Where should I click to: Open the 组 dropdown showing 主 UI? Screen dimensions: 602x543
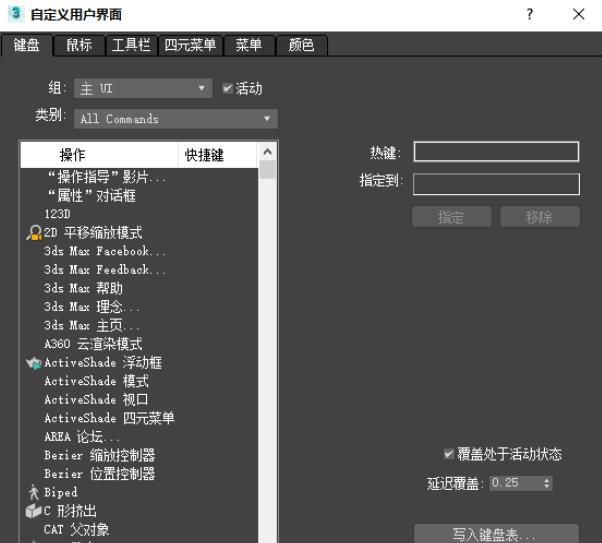click(x=143, y=88)
